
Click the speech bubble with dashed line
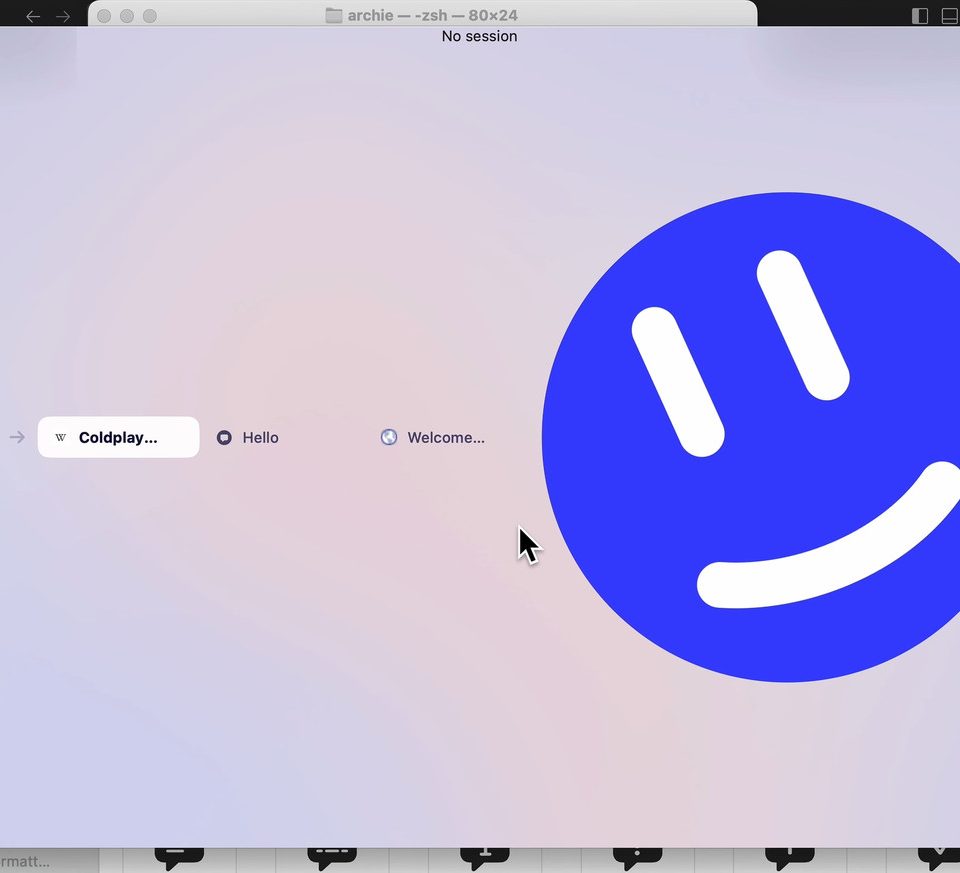tap(332, 856)
